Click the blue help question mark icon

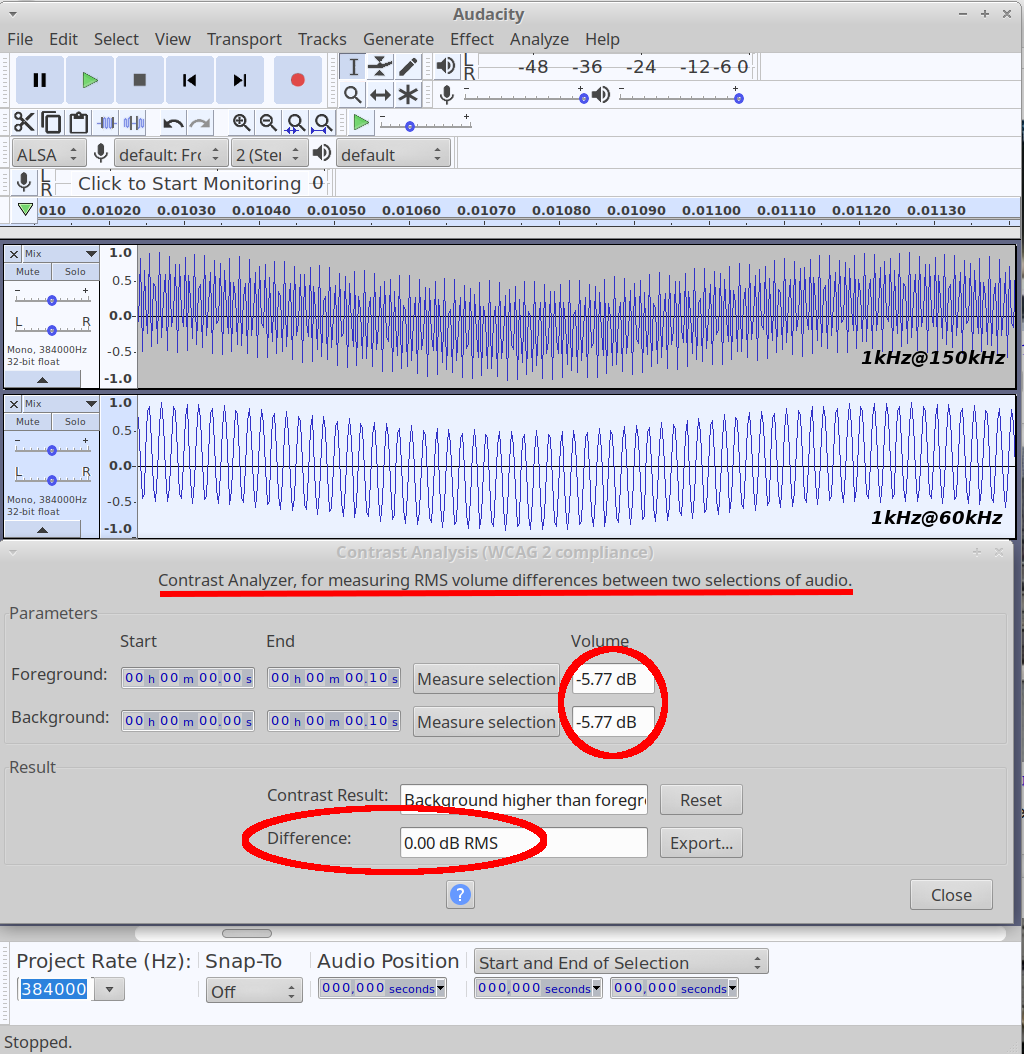coord(460,894)
